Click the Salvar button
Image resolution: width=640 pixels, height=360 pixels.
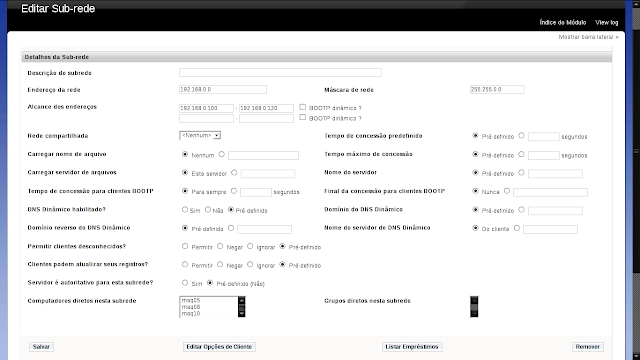[41, 347]
